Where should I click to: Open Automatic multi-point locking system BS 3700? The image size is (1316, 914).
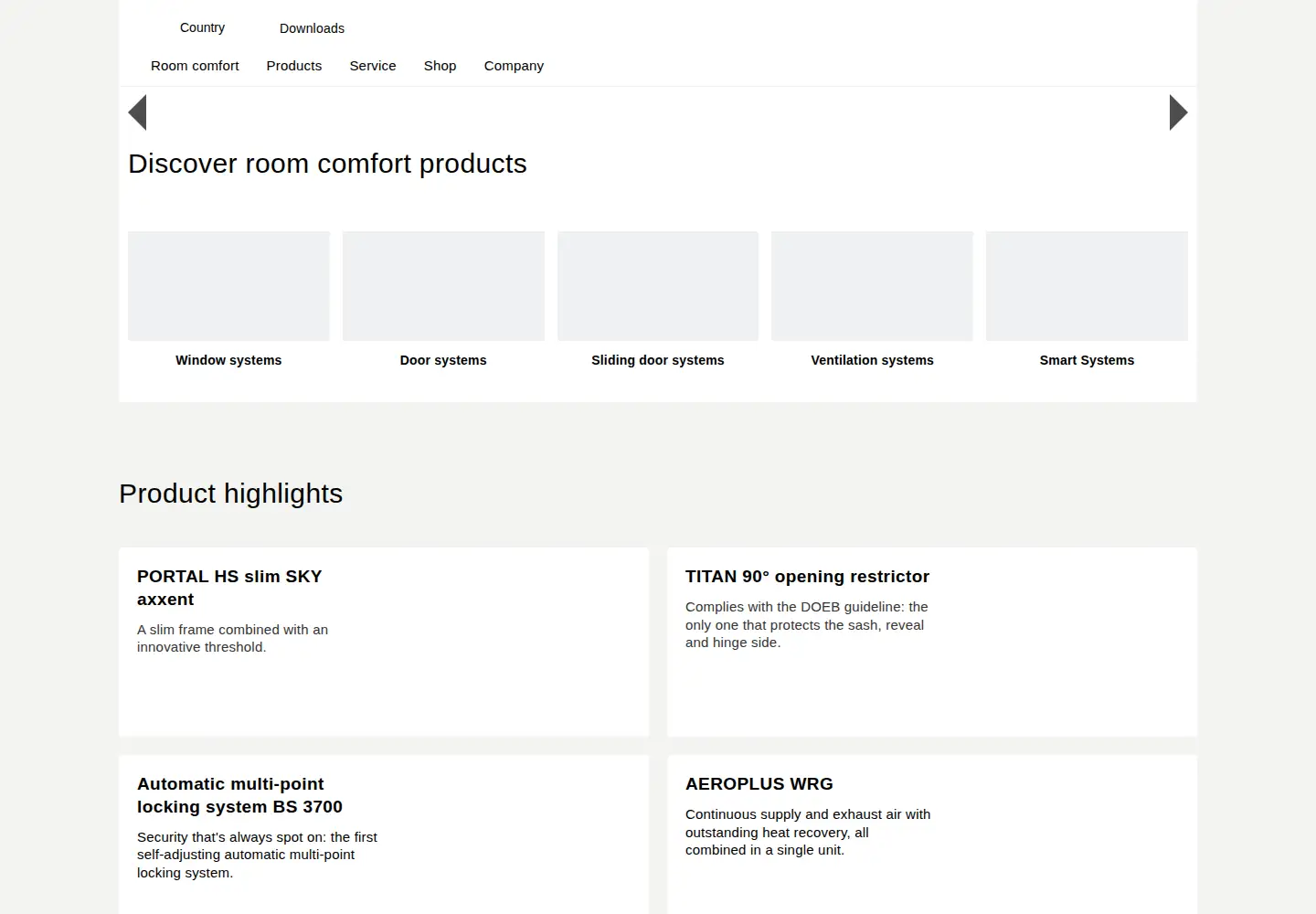tap(239, 795)
